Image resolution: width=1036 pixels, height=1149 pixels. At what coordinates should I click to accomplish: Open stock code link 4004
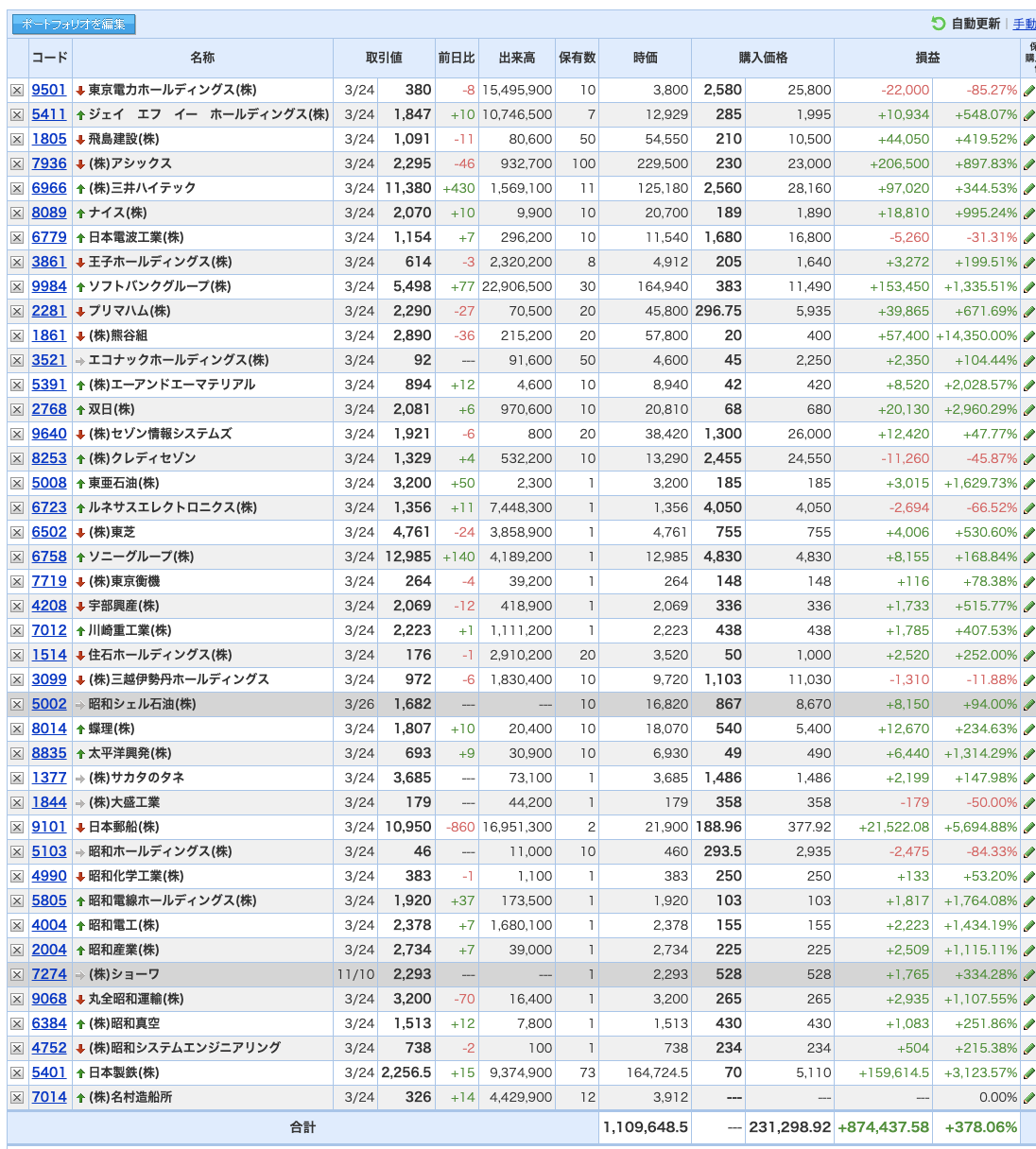(x=49, y=925)
